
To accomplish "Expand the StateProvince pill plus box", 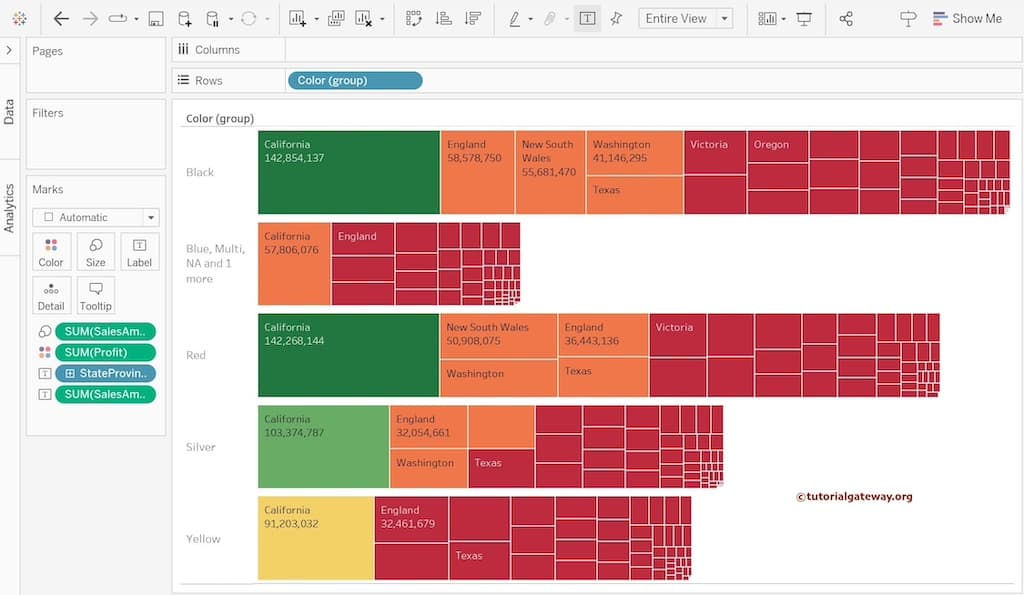I will point(70,373).
